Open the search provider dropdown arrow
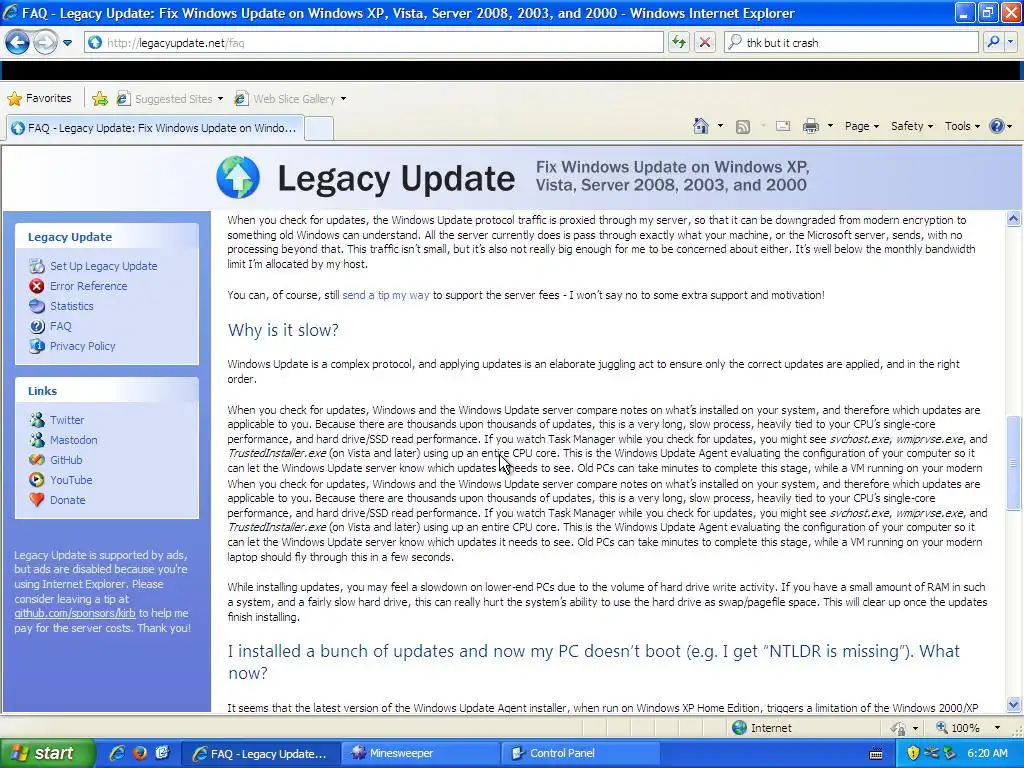 pyautogui.click(x=1011, y=42)
